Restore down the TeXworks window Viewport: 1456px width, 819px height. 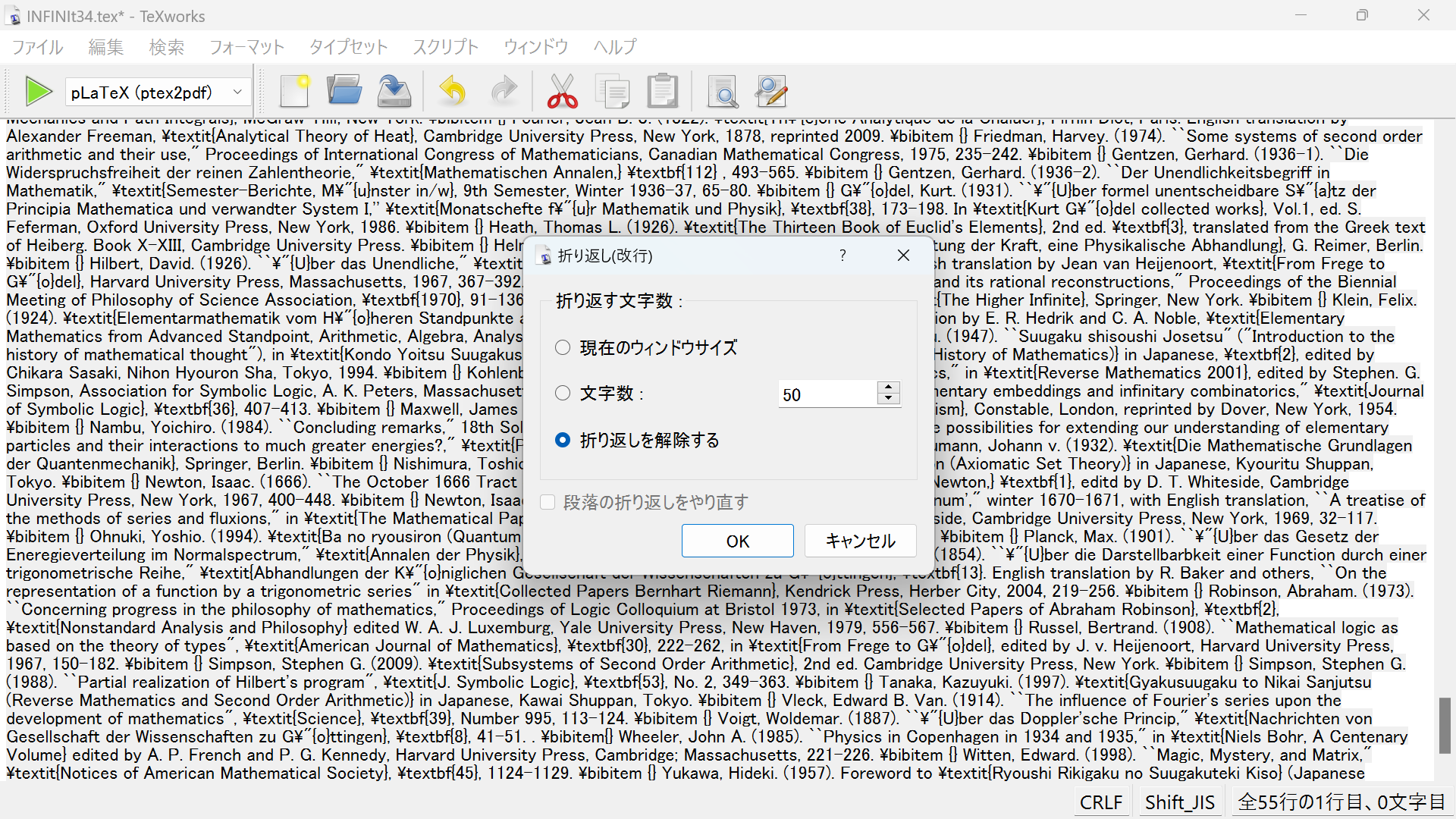point(1362,15)
